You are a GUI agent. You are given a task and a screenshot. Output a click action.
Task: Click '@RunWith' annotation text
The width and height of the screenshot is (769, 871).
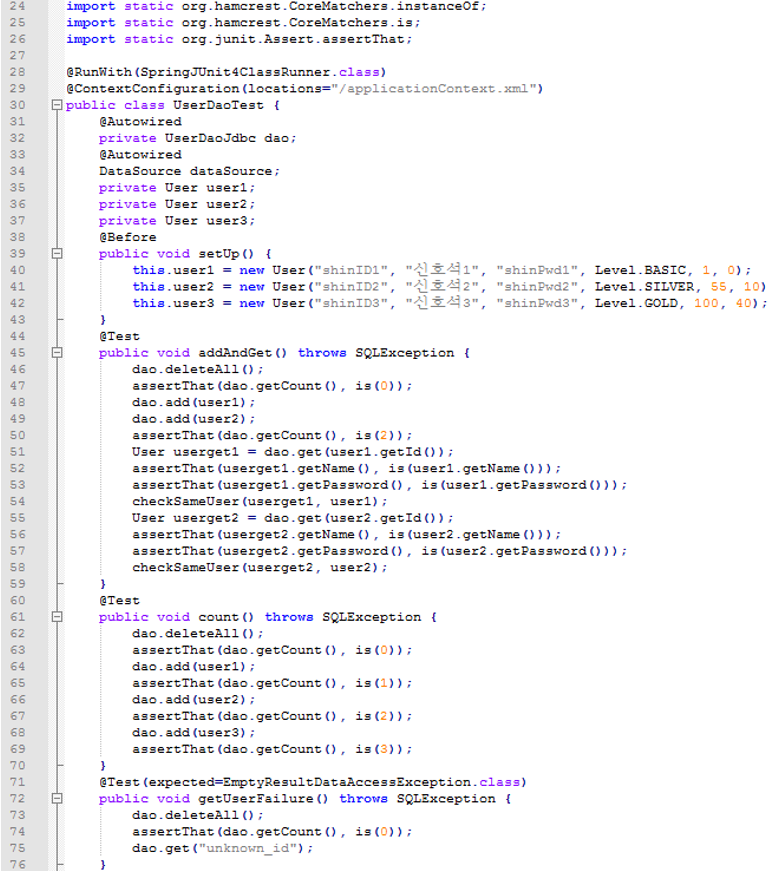pyautogui.click(x=99, y=72)
